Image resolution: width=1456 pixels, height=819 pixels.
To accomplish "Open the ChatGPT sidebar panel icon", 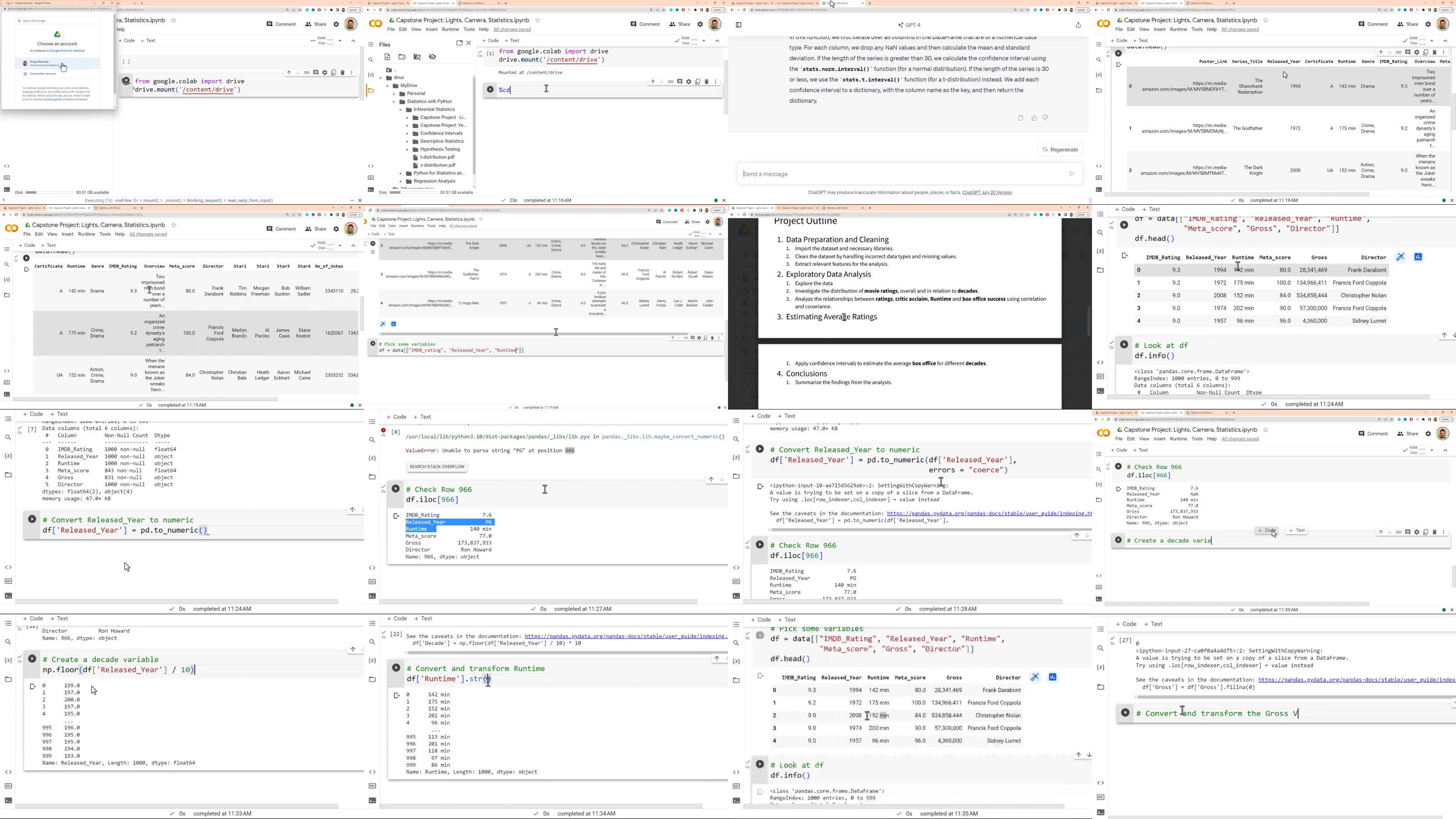I will 738,25.
